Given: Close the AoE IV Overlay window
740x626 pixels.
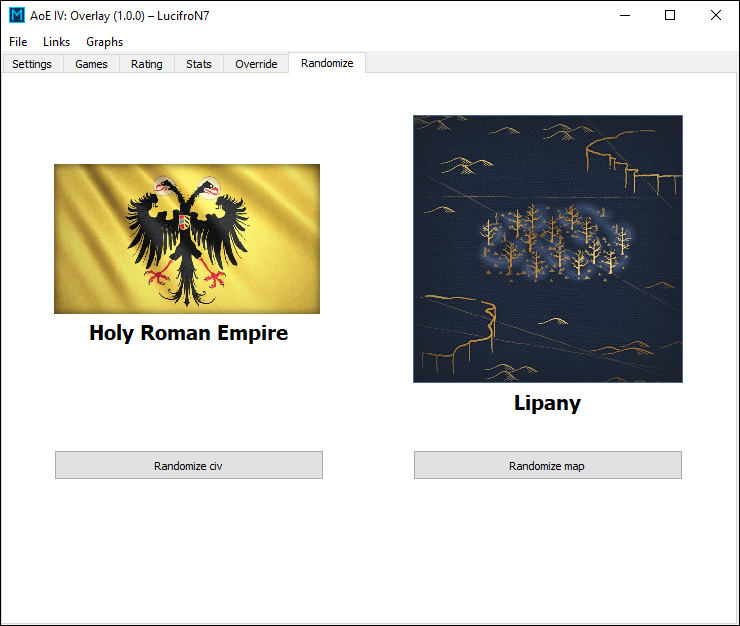Looking at the screenshot, I should (715, 15).
